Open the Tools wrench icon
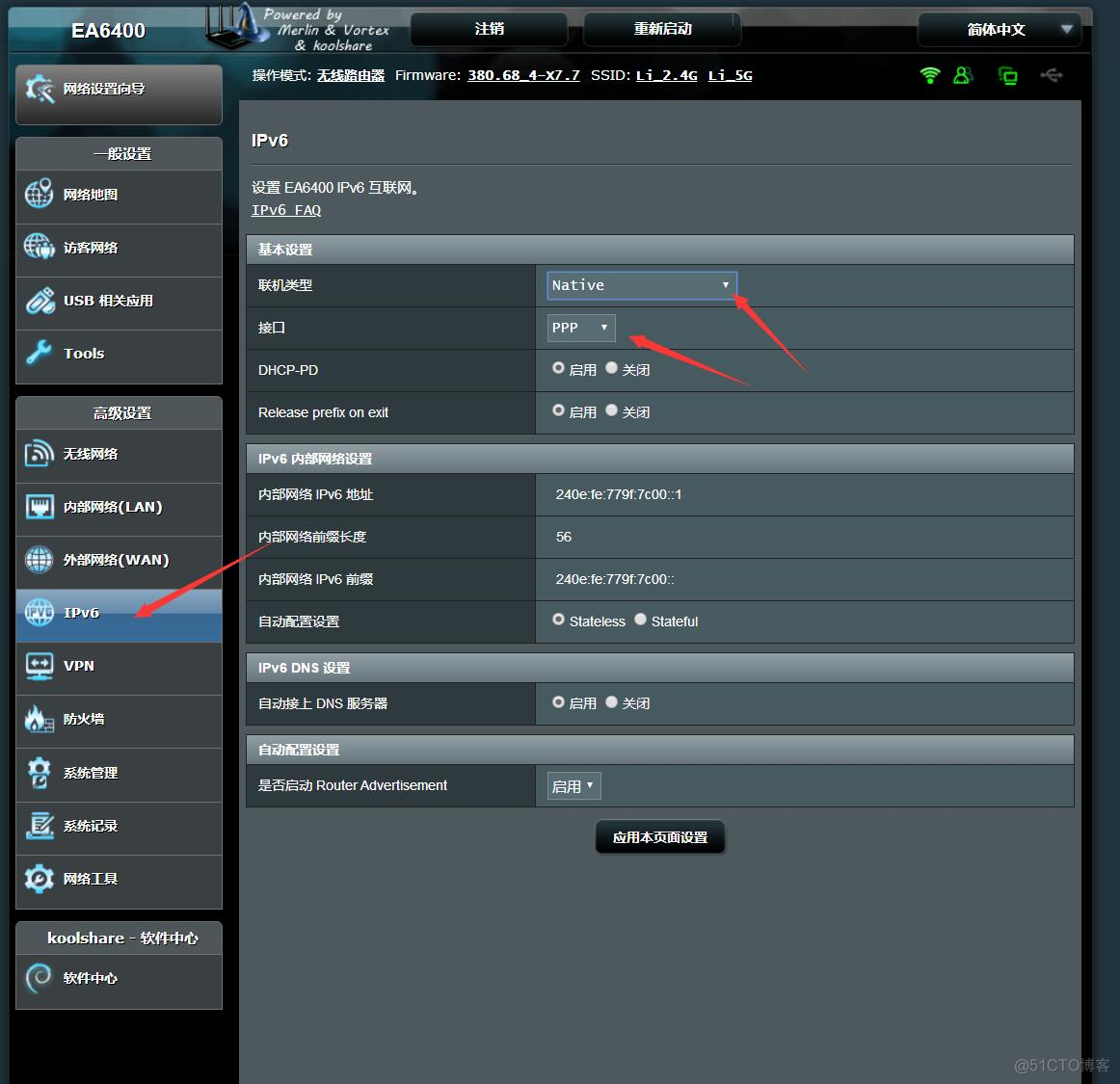 point(39,353)
